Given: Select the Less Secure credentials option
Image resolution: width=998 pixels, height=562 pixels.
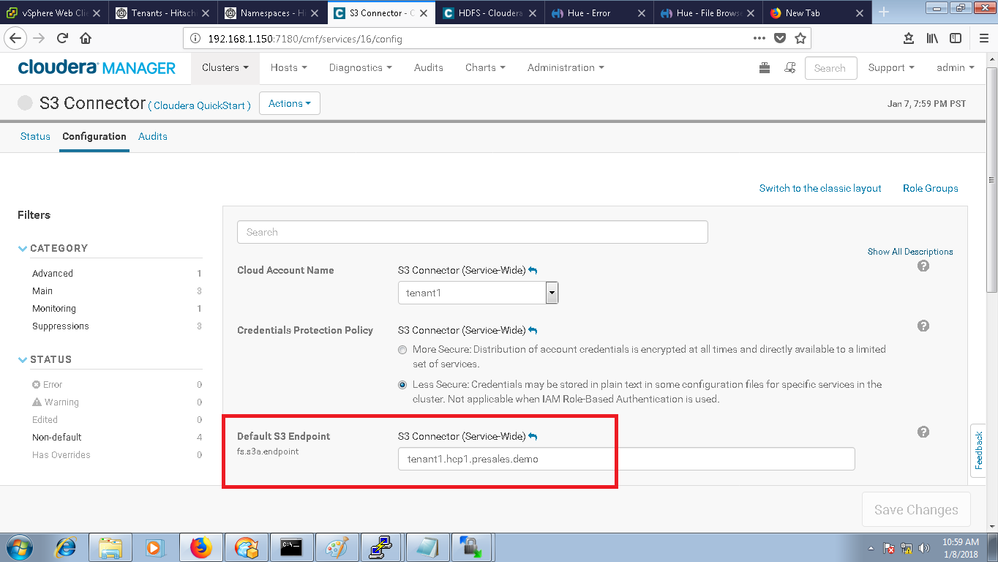Looking at the screenshot, I should (402, 384).
